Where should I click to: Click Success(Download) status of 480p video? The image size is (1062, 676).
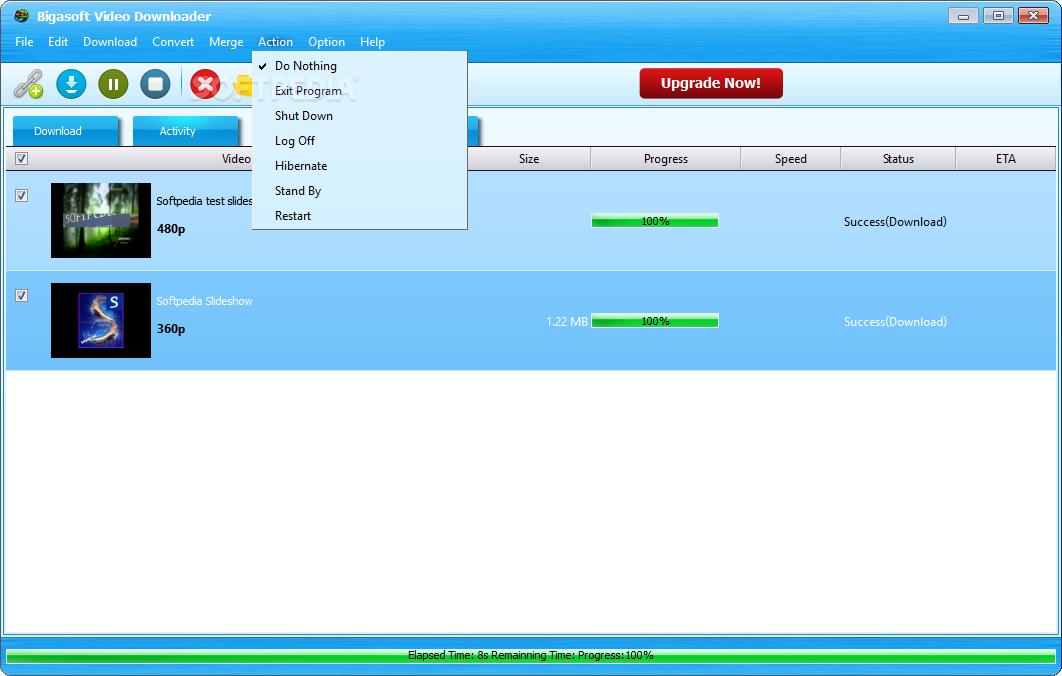(895, 221)
